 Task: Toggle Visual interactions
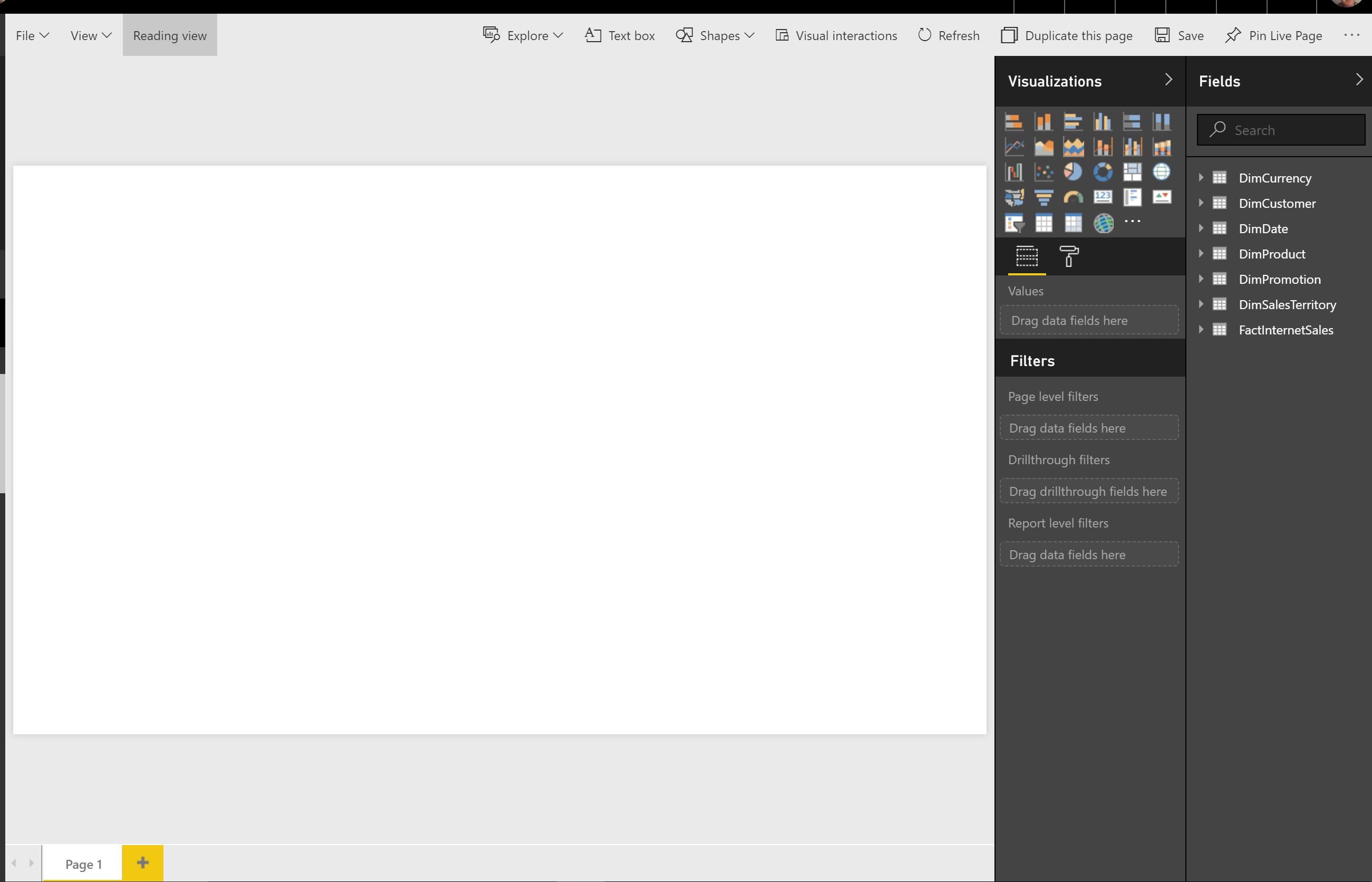(x=836, y=35)
